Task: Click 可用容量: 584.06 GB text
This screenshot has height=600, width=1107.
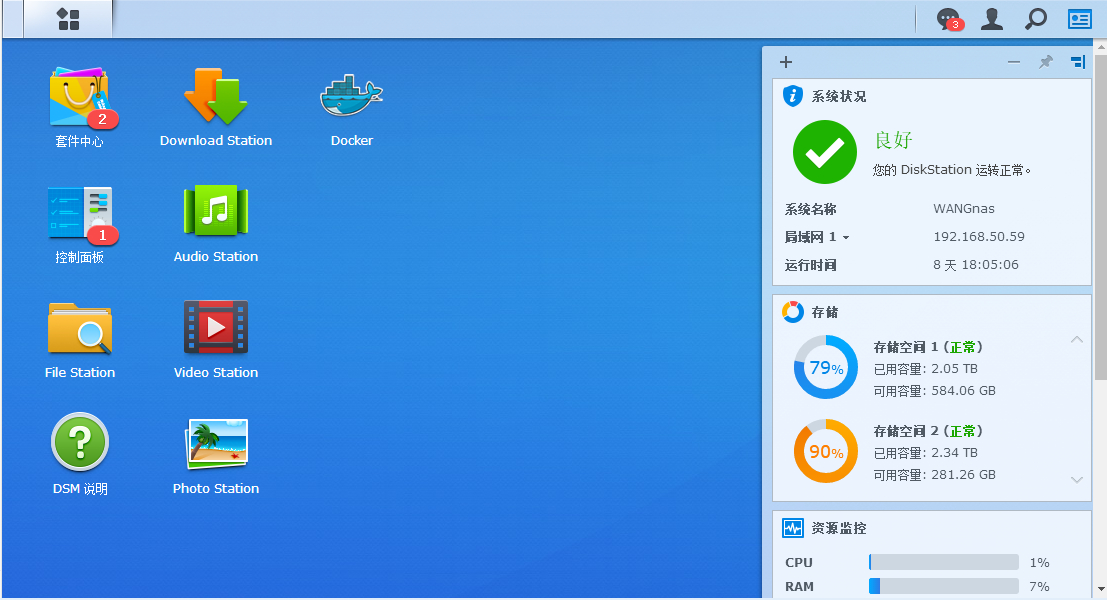Action: pyautogui.click(x=935, y=390)
